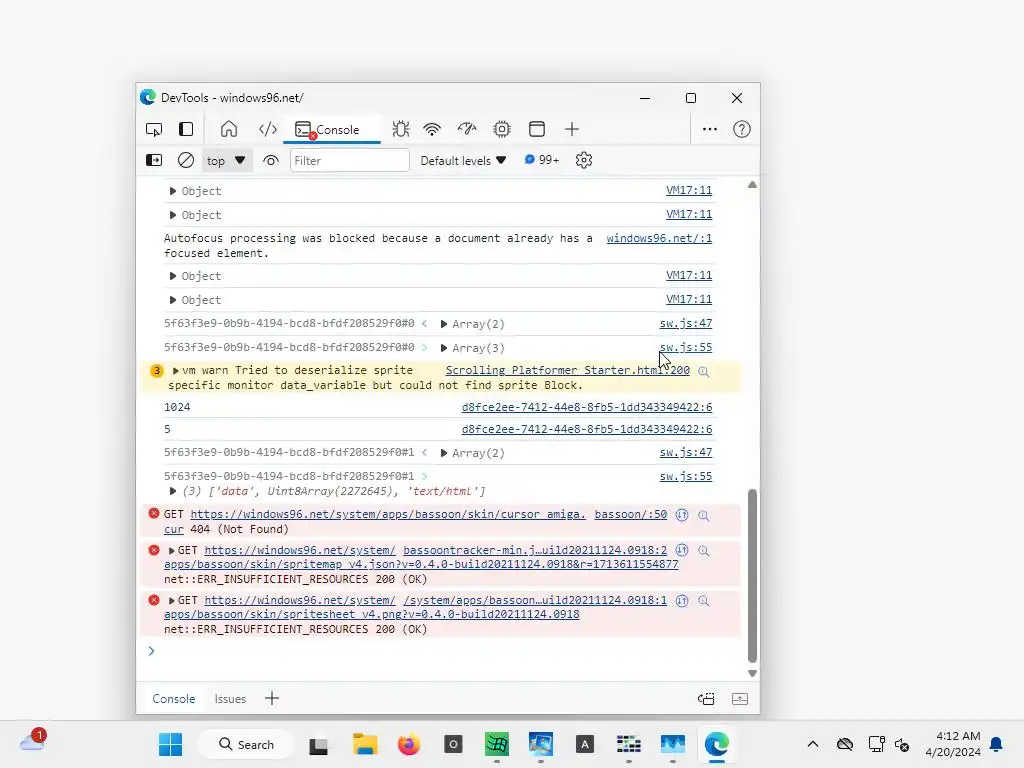Open File Explorer from taskbar
This screenshot has height=768, width=1024.
(365, 744)
